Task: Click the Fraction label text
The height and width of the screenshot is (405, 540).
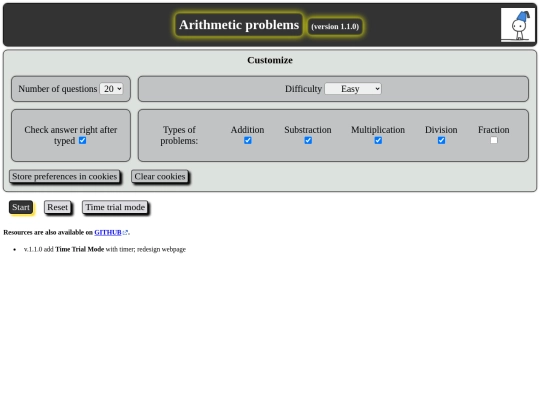Action: pos(494,130)
